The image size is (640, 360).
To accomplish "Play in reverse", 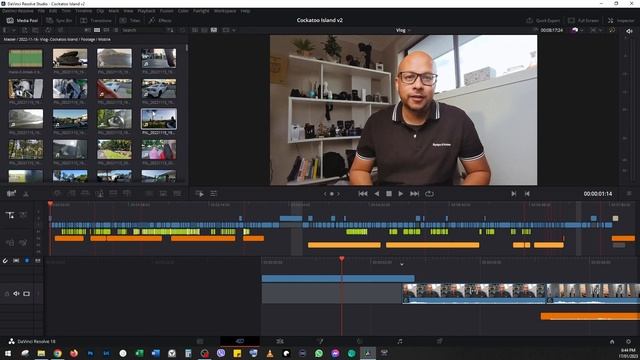I will pos(377,194).
